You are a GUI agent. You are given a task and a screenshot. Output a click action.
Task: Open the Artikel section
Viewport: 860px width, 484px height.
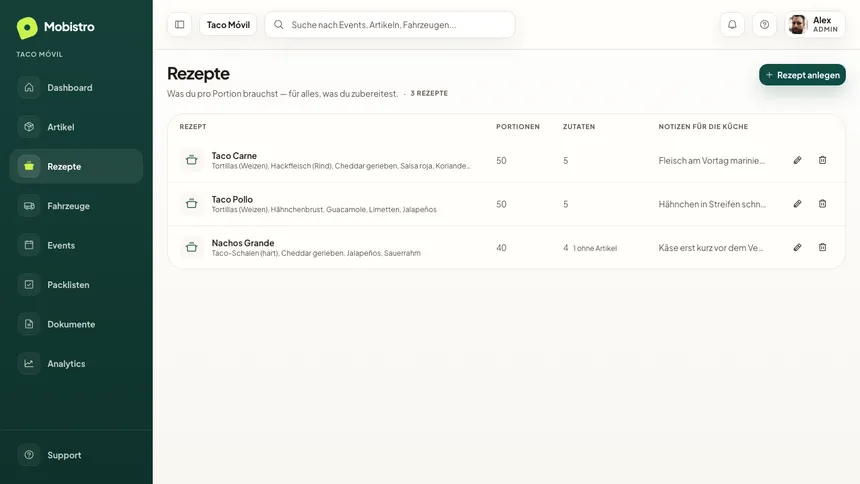pos(76,127)
